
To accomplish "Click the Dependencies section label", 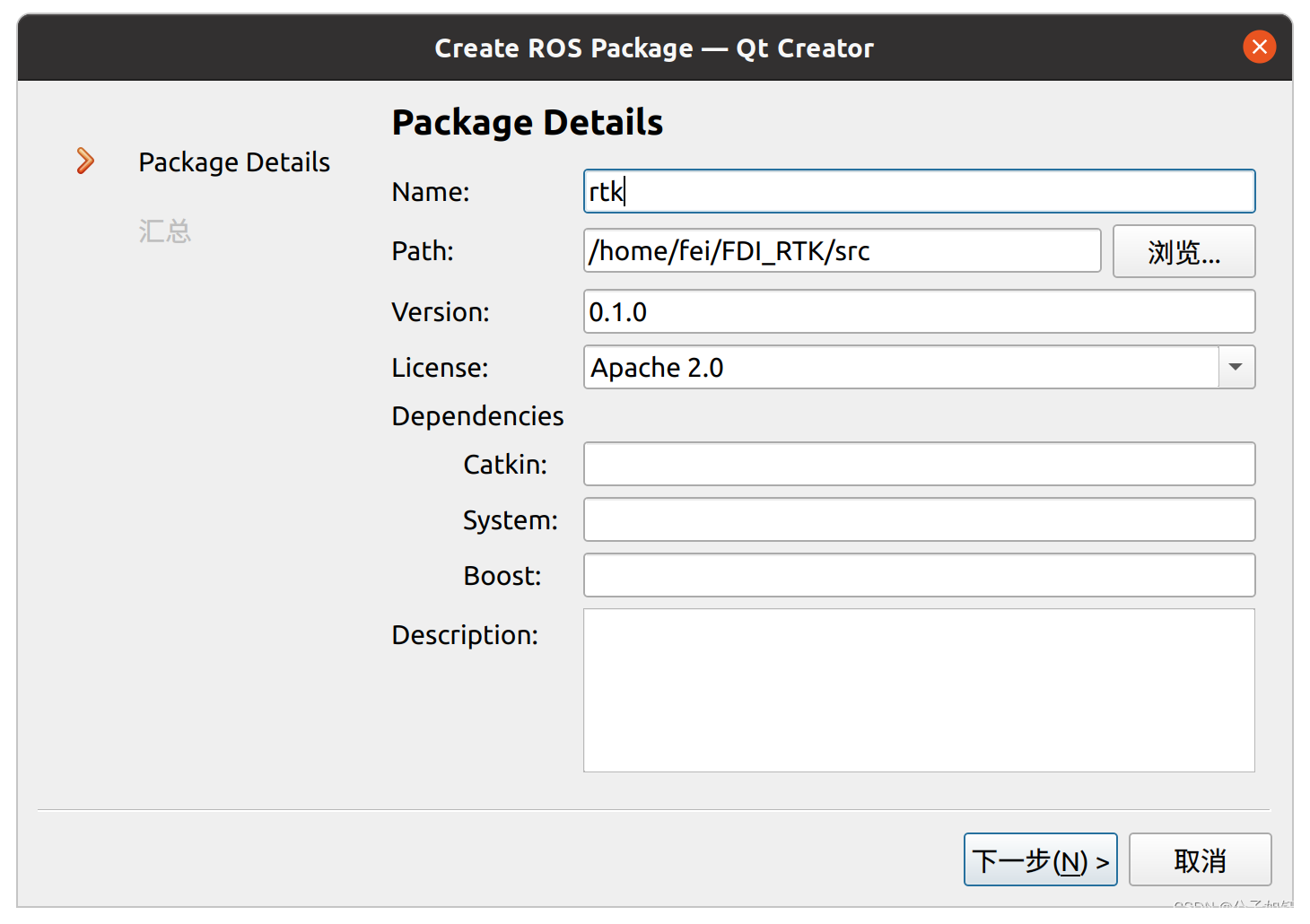I will (476, 415).
